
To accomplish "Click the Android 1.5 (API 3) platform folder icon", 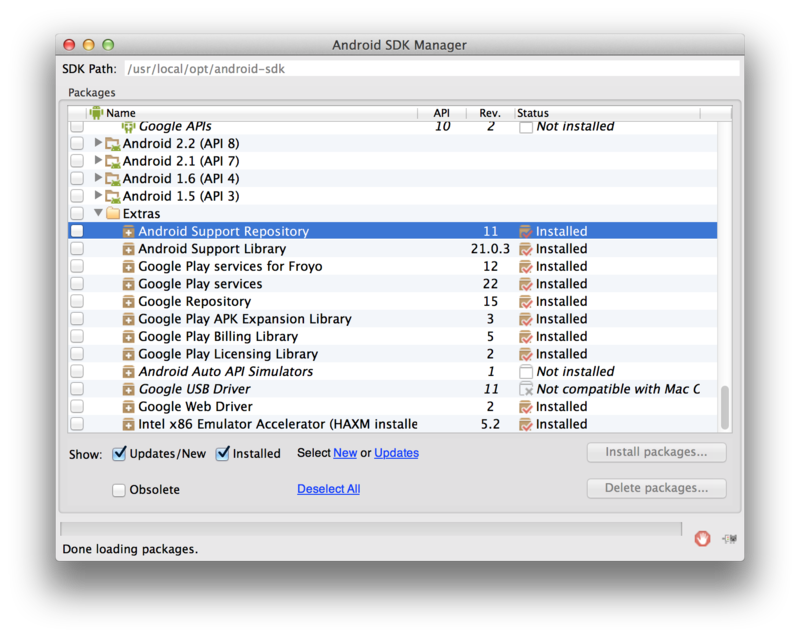I will (x=112, y=197).
